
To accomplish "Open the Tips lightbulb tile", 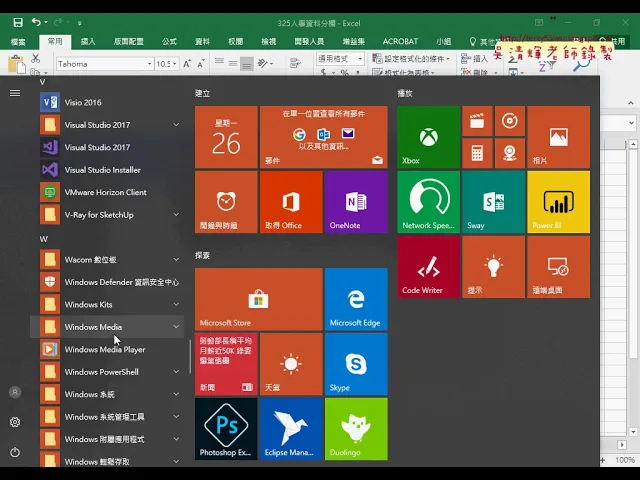I will pyautogui.click(x=493, y=267).
